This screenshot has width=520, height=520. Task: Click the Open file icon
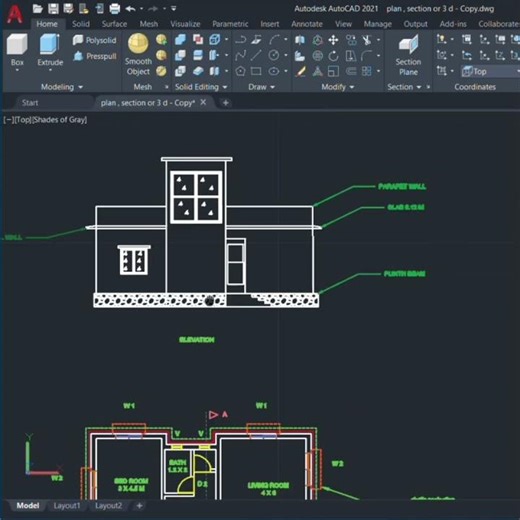pyautogui.click(x=37, y=9)
